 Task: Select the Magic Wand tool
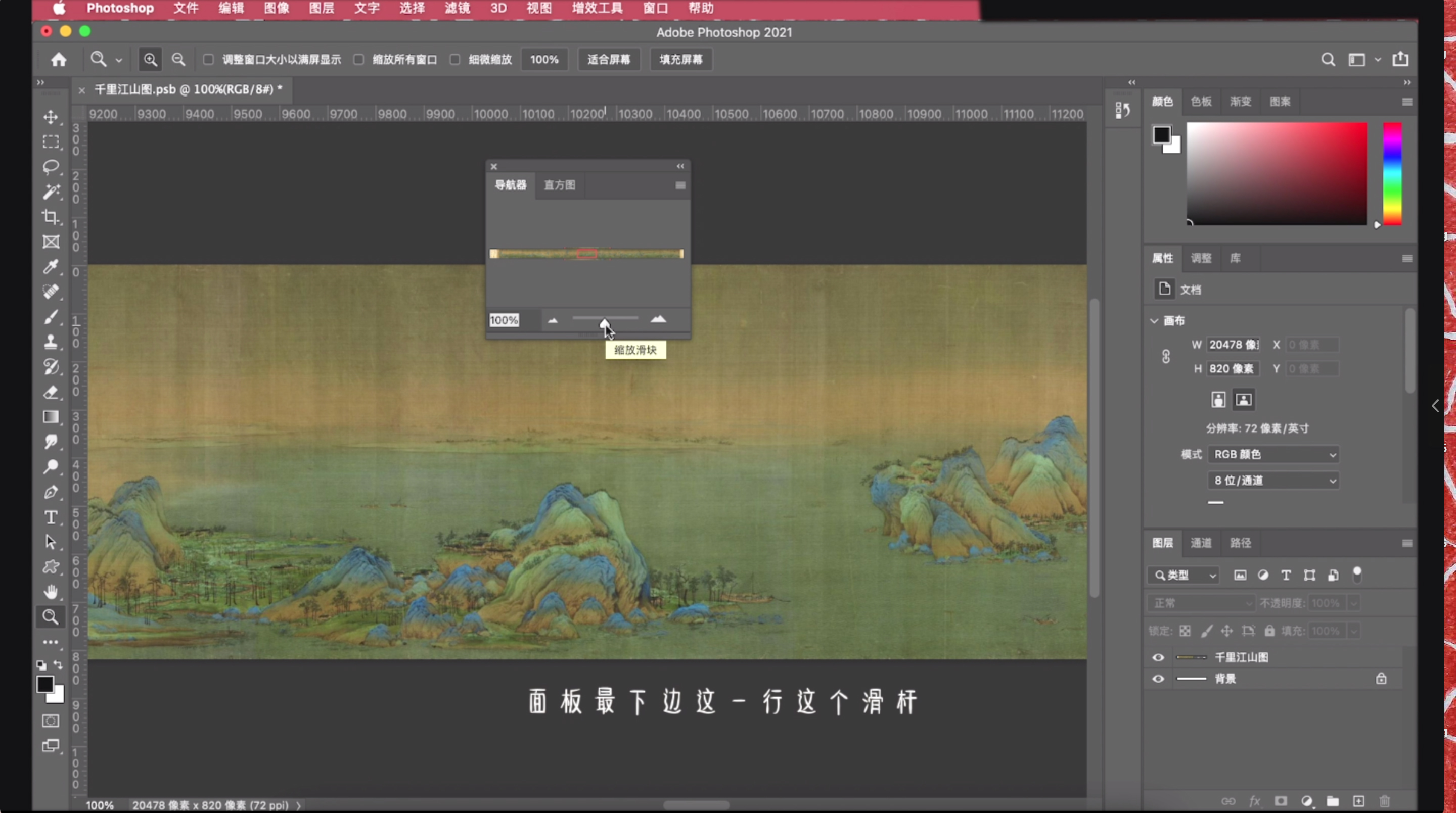[51, 192]
